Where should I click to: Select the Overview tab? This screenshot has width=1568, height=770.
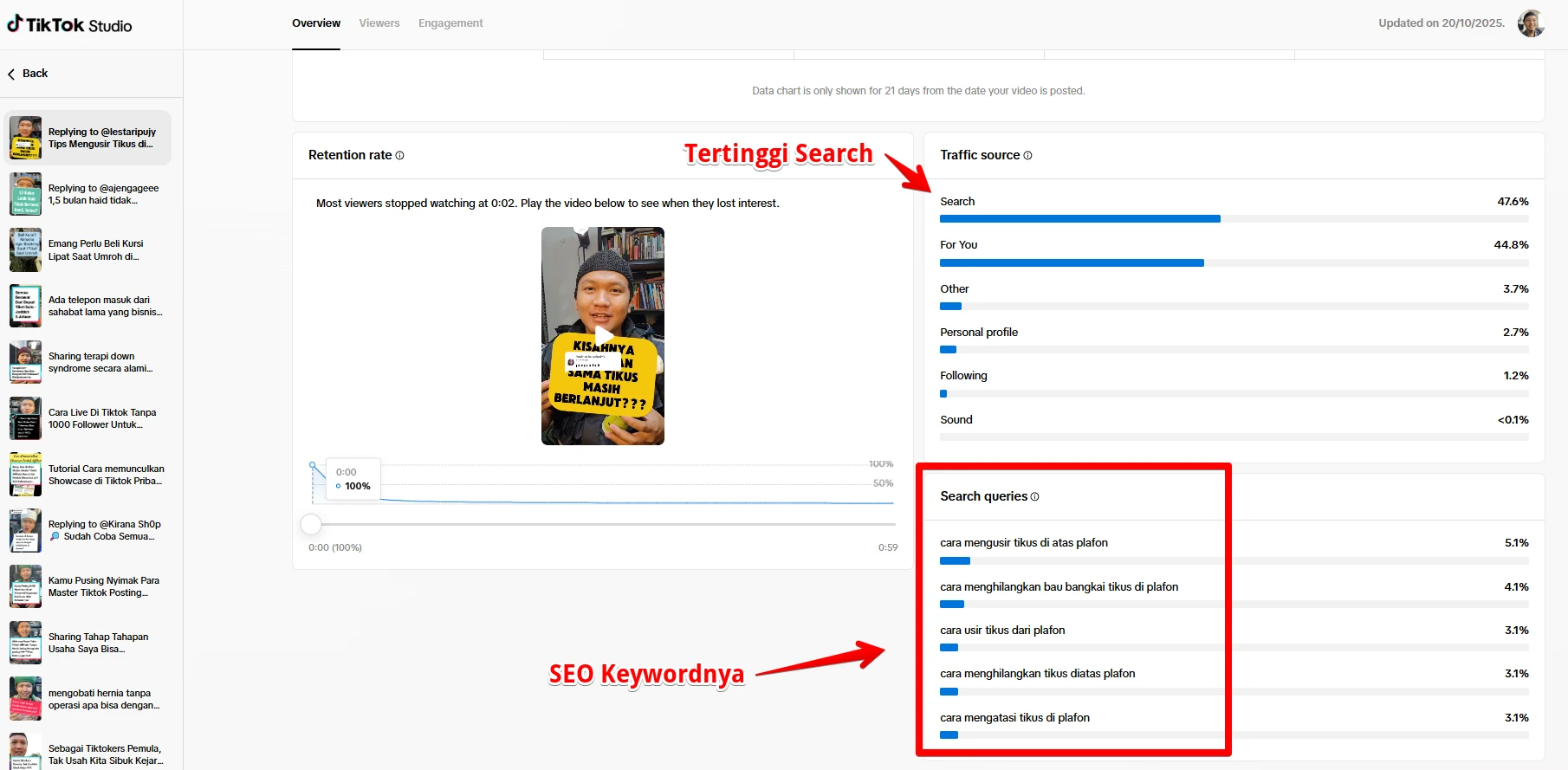[316, 23]
